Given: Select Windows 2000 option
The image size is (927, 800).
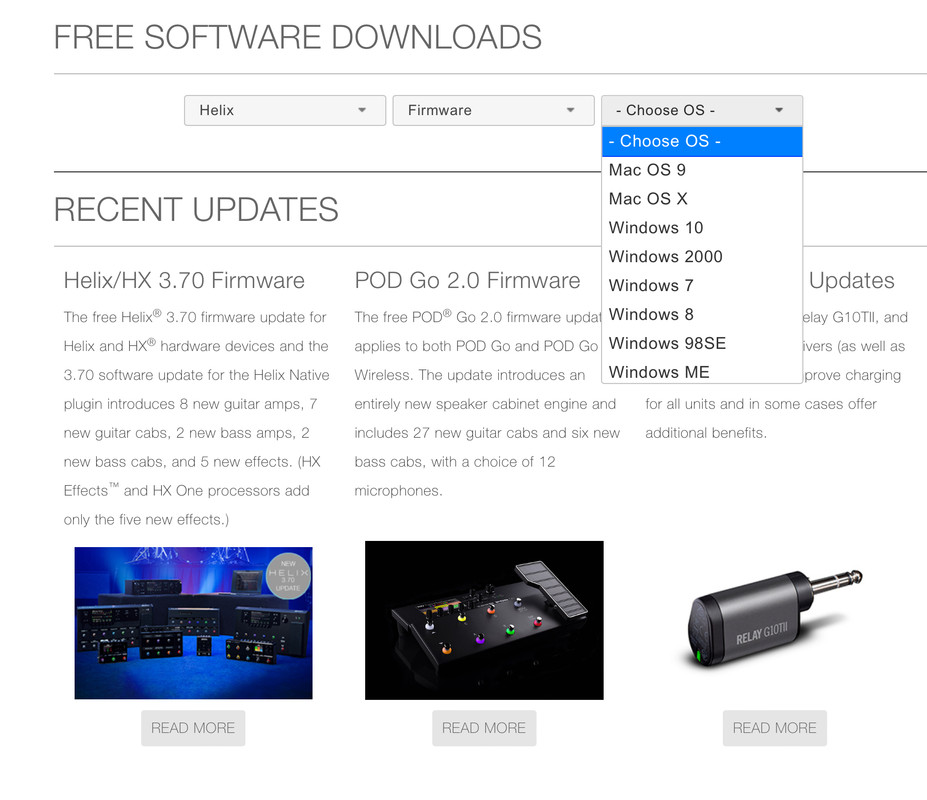Looking at the screenshot, I should pos(702,257).
